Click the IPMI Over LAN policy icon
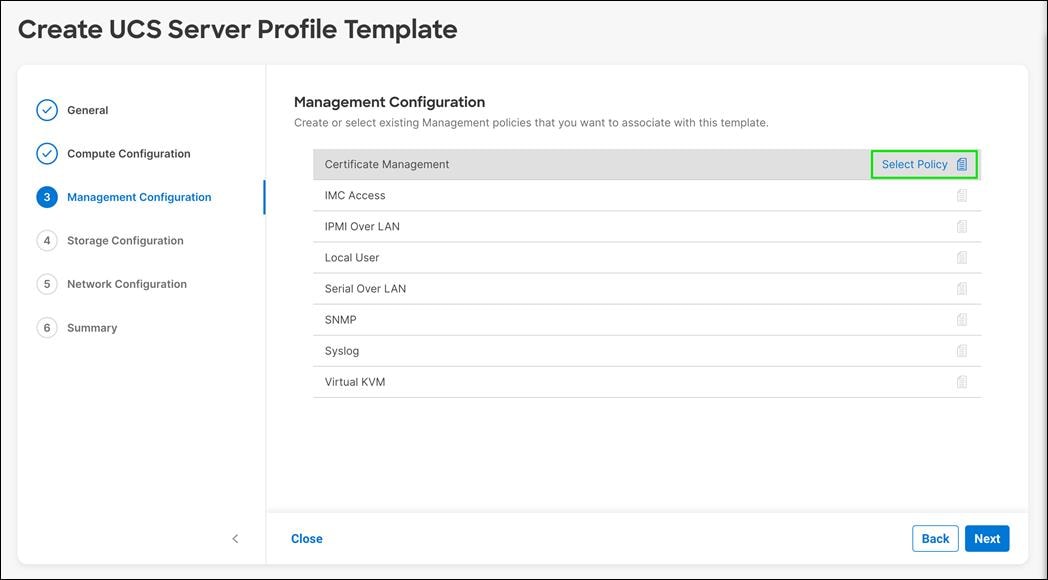Viewport: 1048px width, 580px height. point(962,226)
